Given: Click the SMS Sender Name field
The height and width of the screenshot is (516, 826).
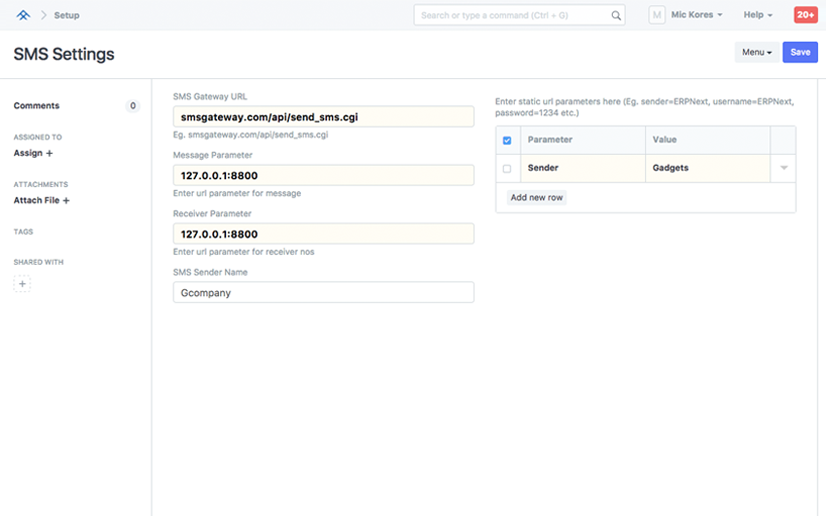Looking at the screenshot, I should pos(323,292).
